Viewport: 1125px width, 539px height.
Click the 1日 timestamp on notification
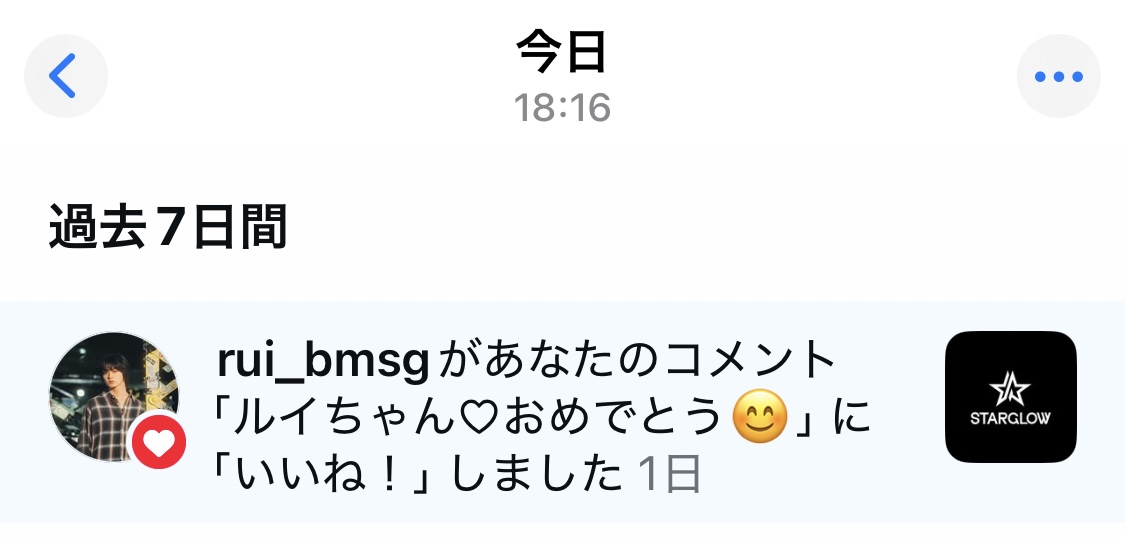669,474
